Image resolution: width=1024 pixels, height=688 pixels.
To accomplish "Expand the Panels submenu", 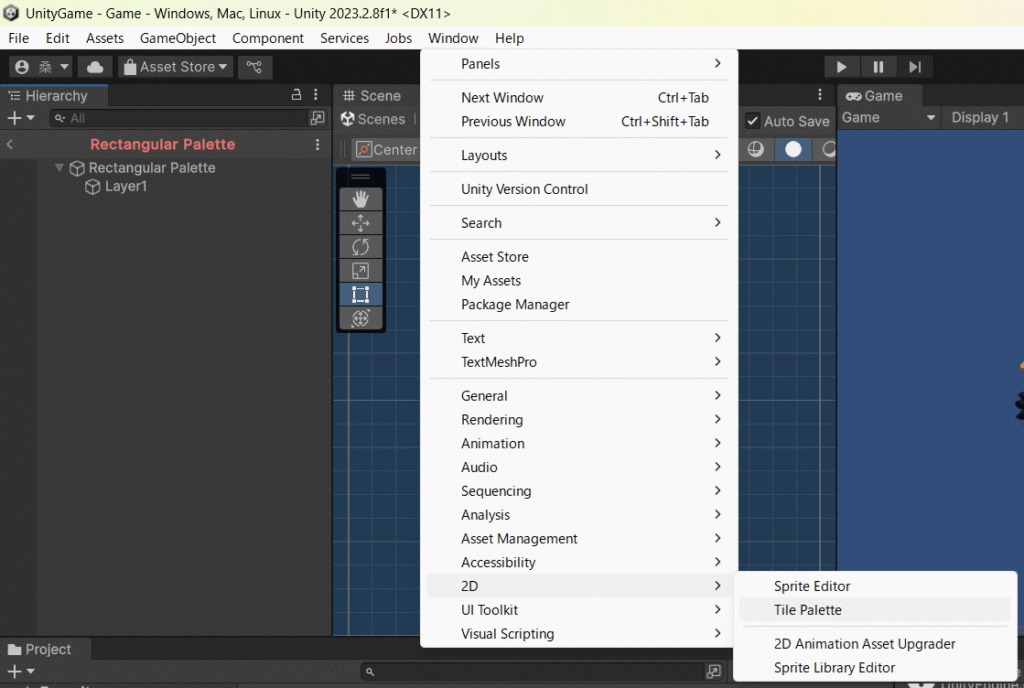I will (x=579, y=63).
